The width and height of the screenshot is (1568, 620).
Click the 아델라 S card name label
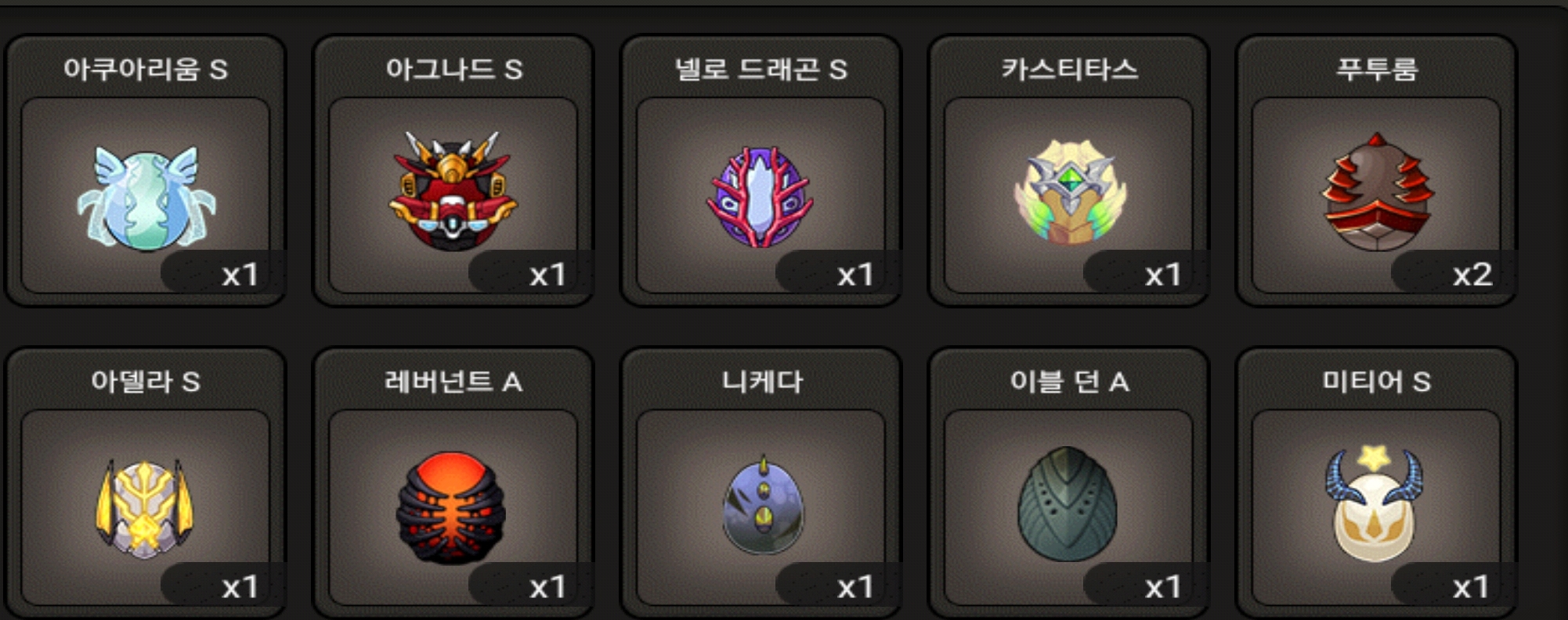(146, 381)
